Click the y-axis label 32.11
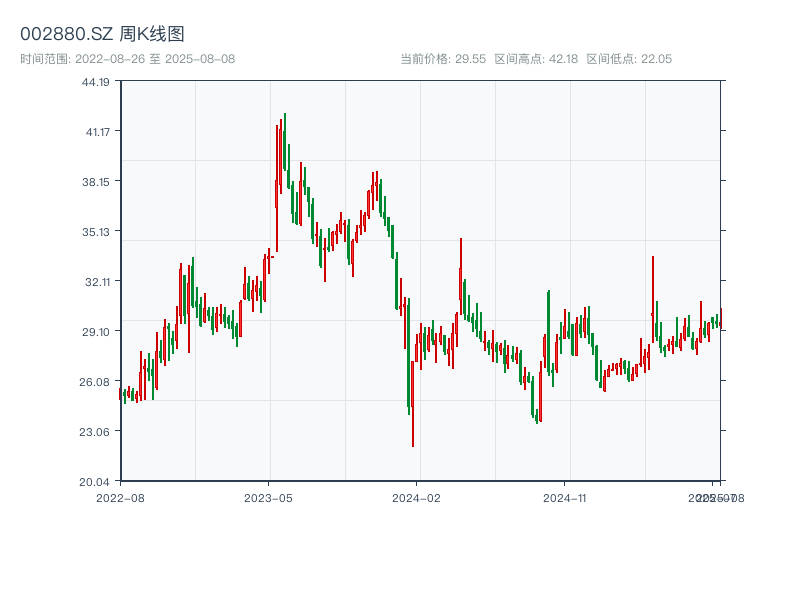The height and width of the screenshot is (600, 800). (97, 282)
